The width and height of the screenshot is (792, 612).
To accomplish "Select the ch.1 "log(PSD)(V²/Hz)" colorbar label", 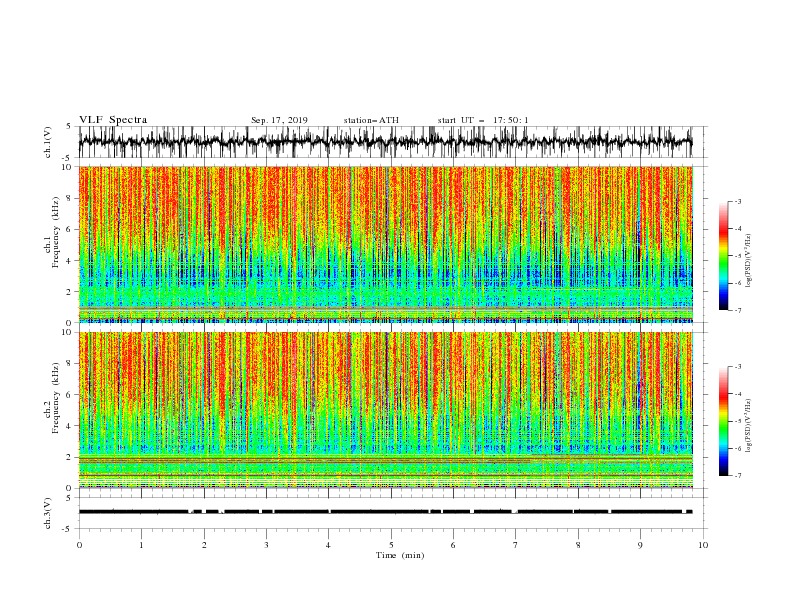I will point(748,261).
